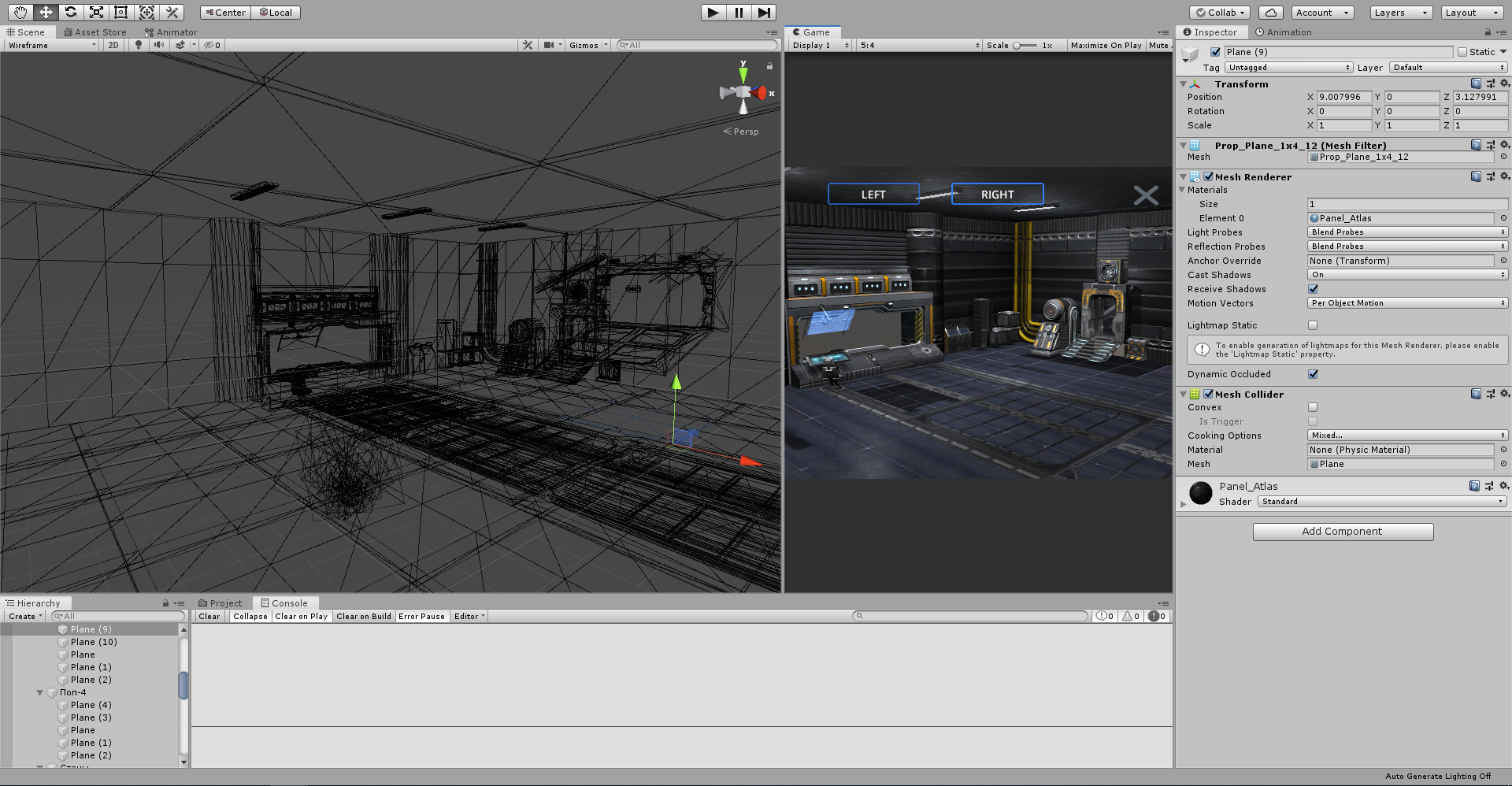The height and width of the screenshot is (786, 1512).
Task: Open the cloud services icon
Action: [x=1271, y=13]
